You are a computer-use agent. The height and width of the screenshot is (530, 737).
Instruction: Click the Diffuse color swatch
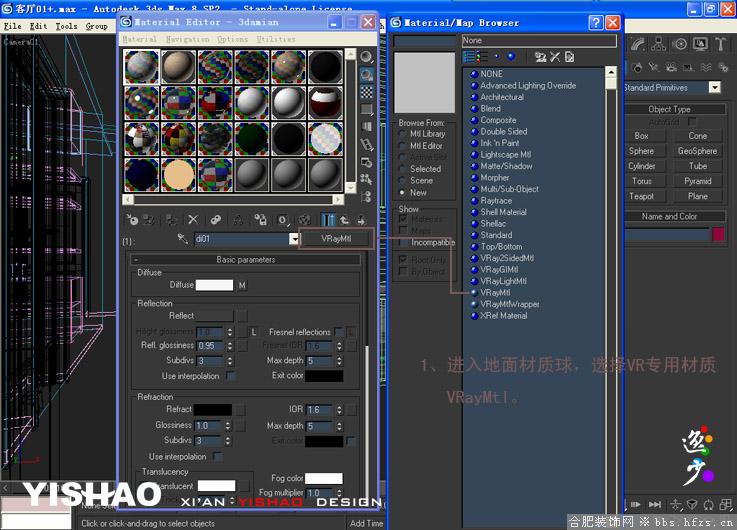[214, 285]
